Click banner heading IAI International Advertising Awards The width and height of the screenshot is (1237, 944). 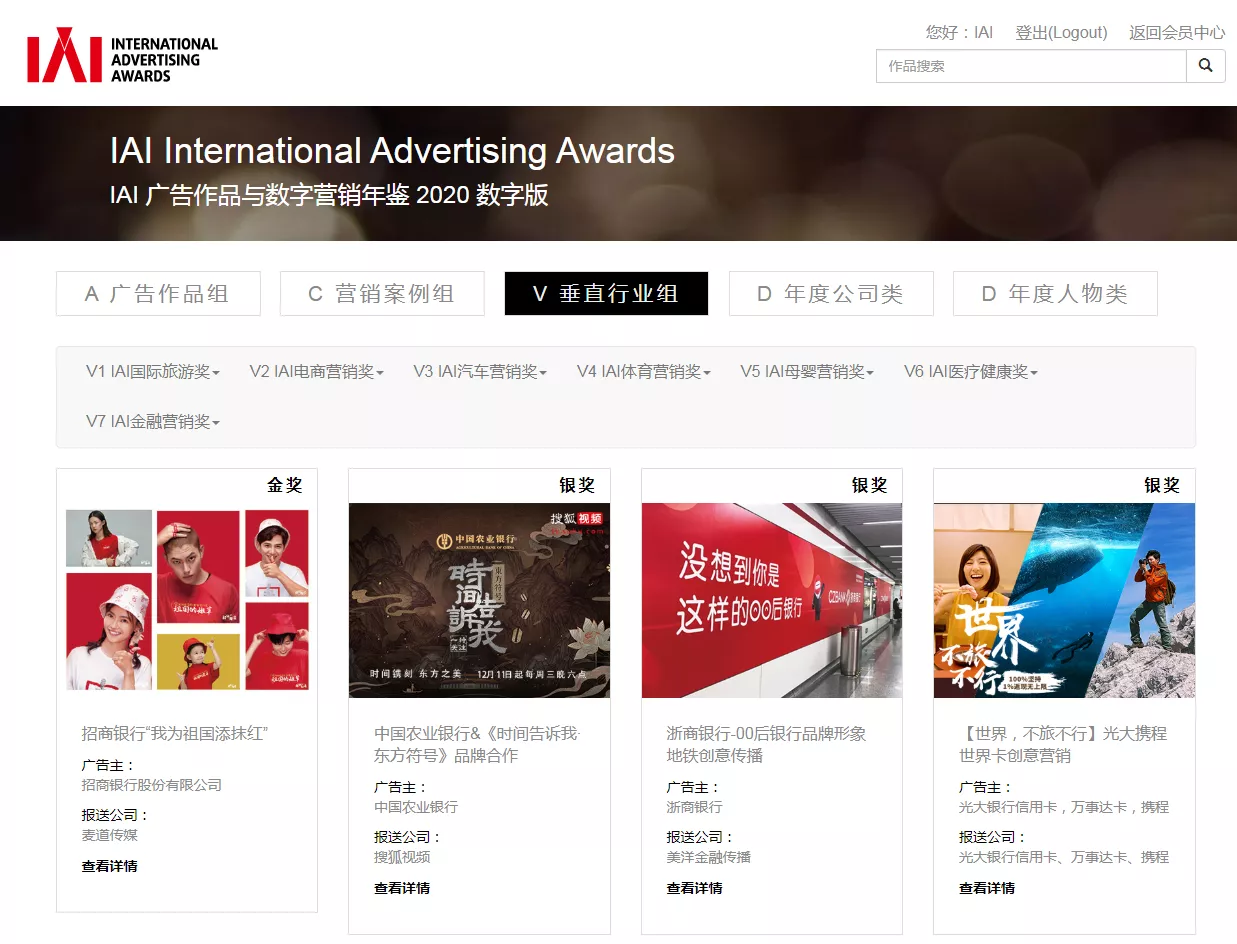(x=392, y=151)
